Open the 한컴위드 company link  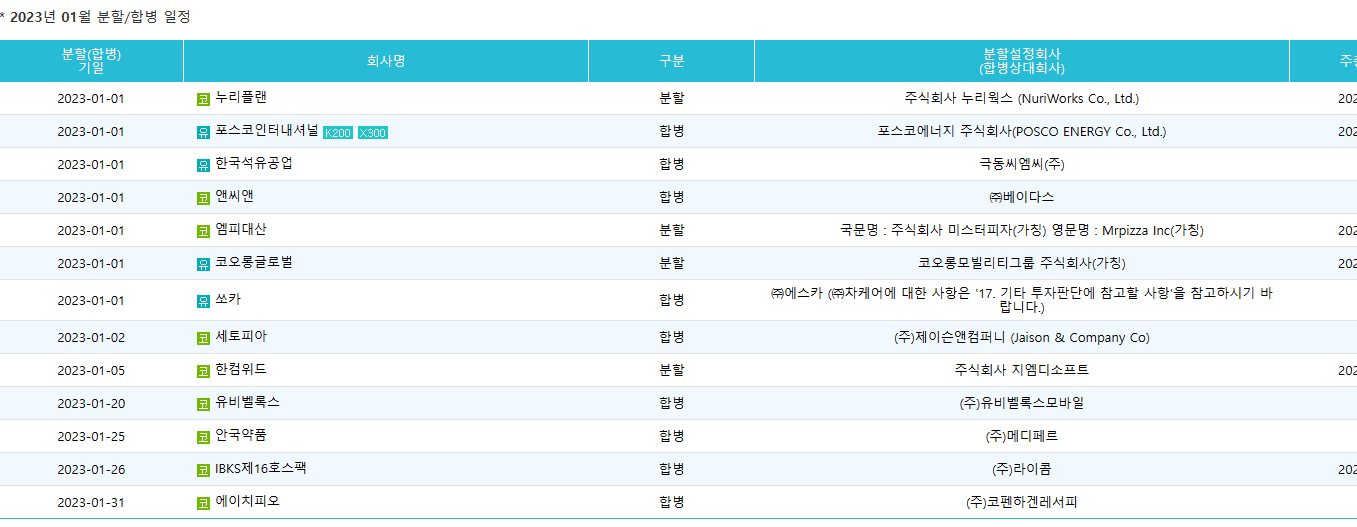pos(241,370)
